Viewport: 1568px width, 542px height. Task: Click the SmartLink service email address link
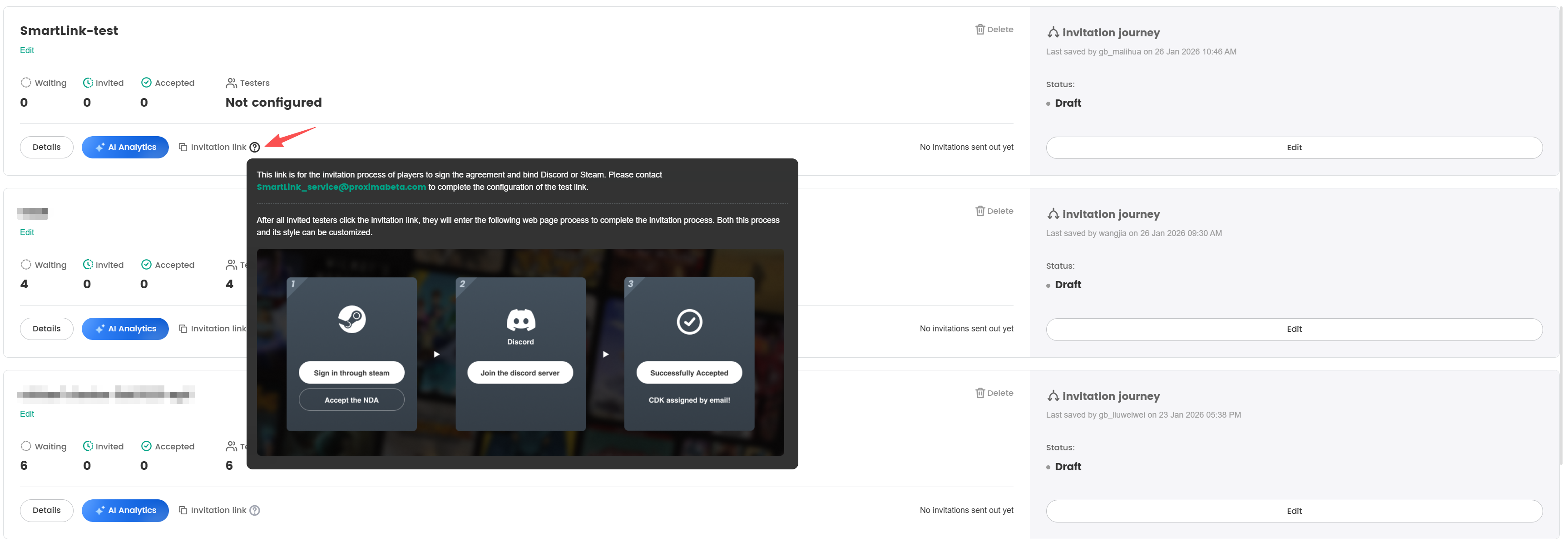tap(341, 187)
